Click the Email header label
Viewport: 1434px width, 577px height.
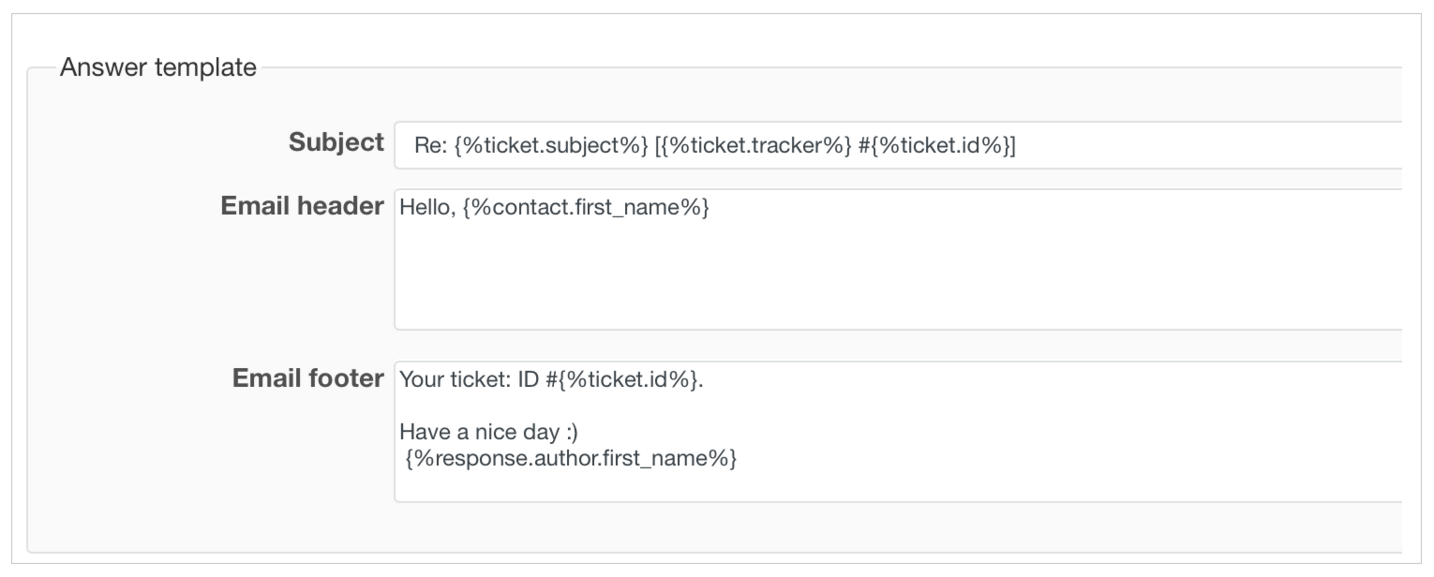[x=301, y=207]
